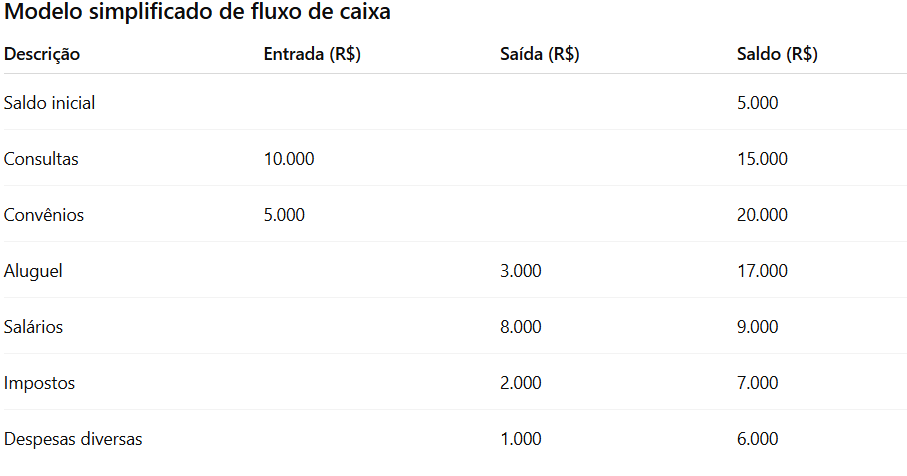Screen dimensions: 907x476
Task: Select the Convênios entrada value 5.000
Action: (284, 215)
